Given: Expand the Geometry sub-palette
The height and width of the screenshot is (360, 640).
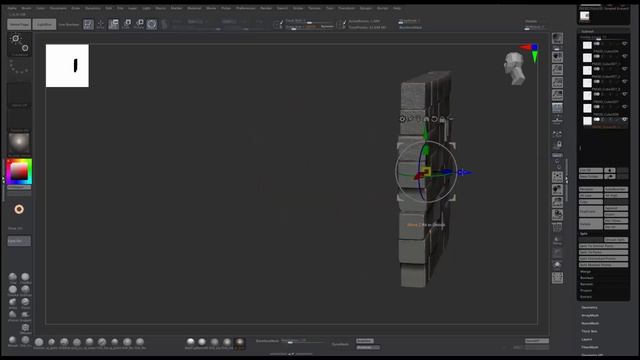Looking at the screenshot, I should pyautogui.click(x=589, y=307).
